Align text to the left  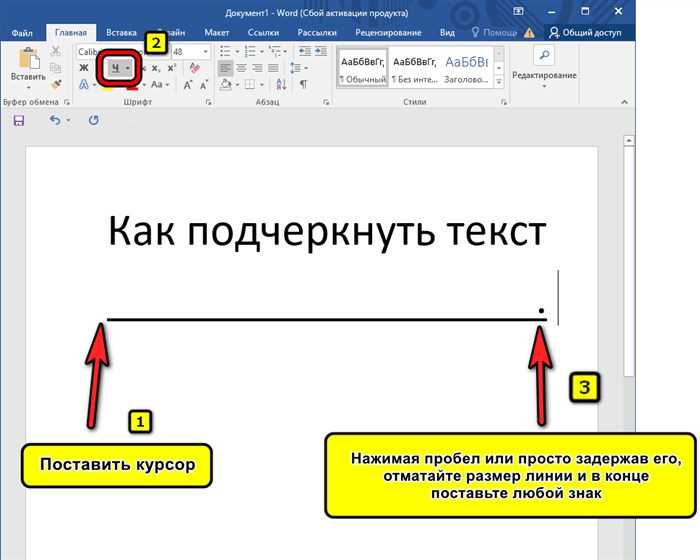(225, 68)
